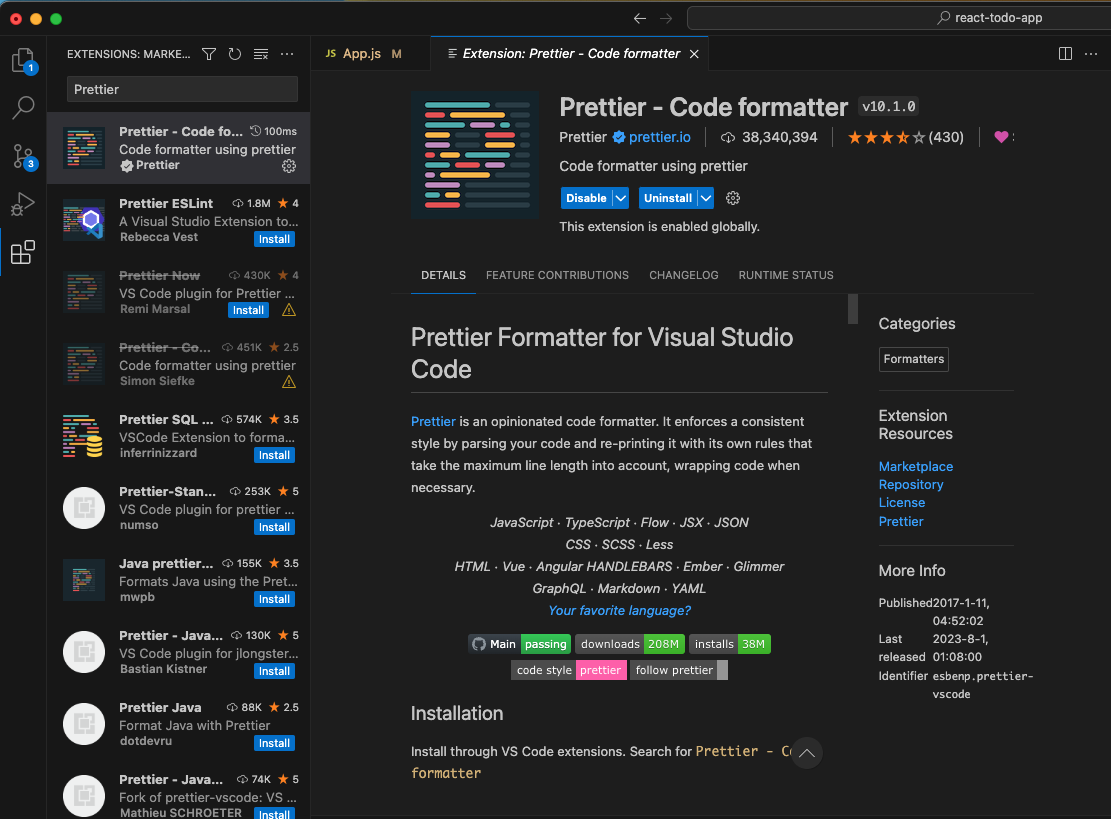Open the Marketplace resource link
Screen dimensions: 1111x819
(915, 466)
